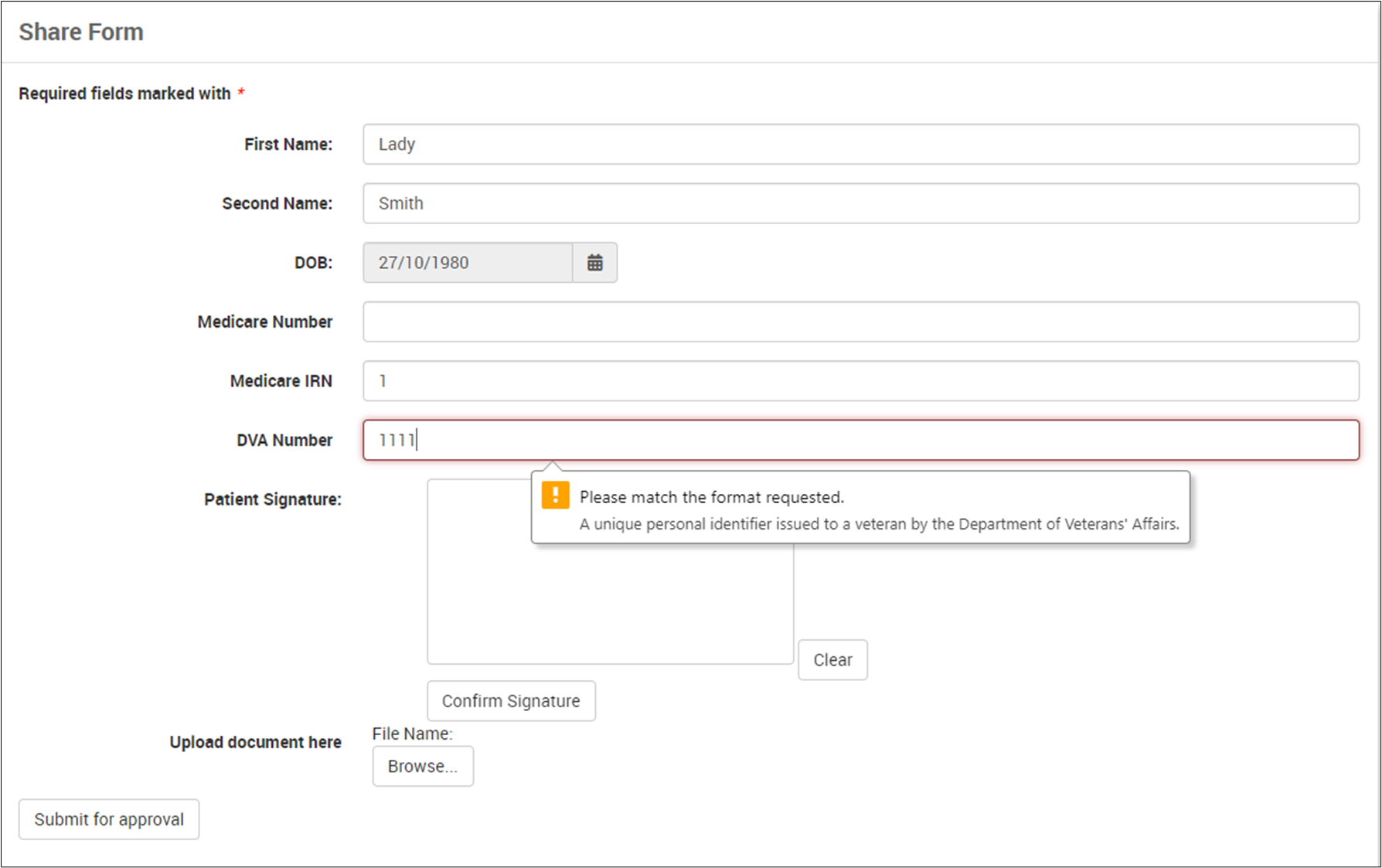
Task: Focus the Medicare IRN input
Action: pyautogui.click(x=860, y=381)
